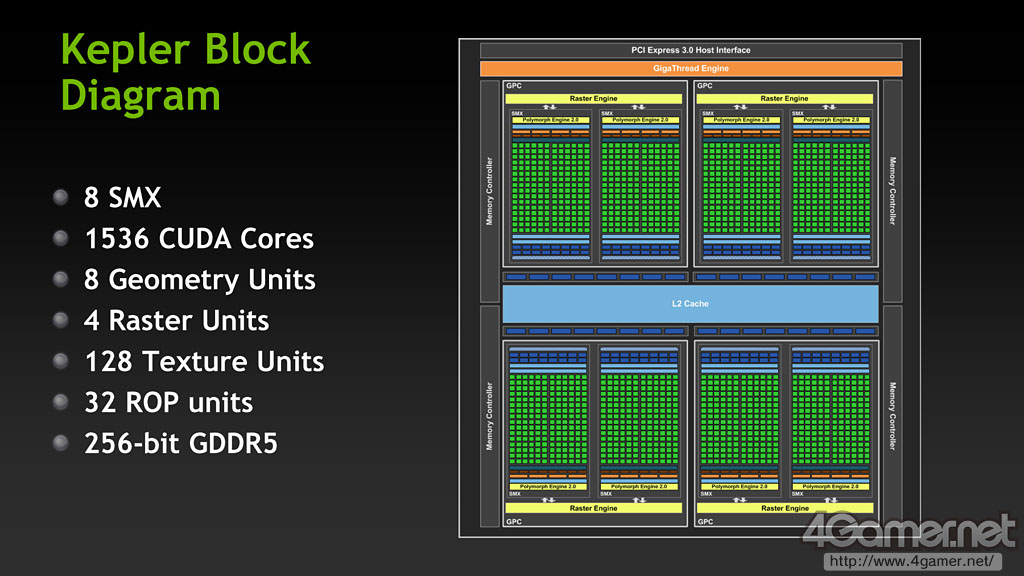Click the "PCI Express 3.0 Host Interface" block
Image resolution: width=1024 pixels, height=576 pixels.
(x=691, y=50)
